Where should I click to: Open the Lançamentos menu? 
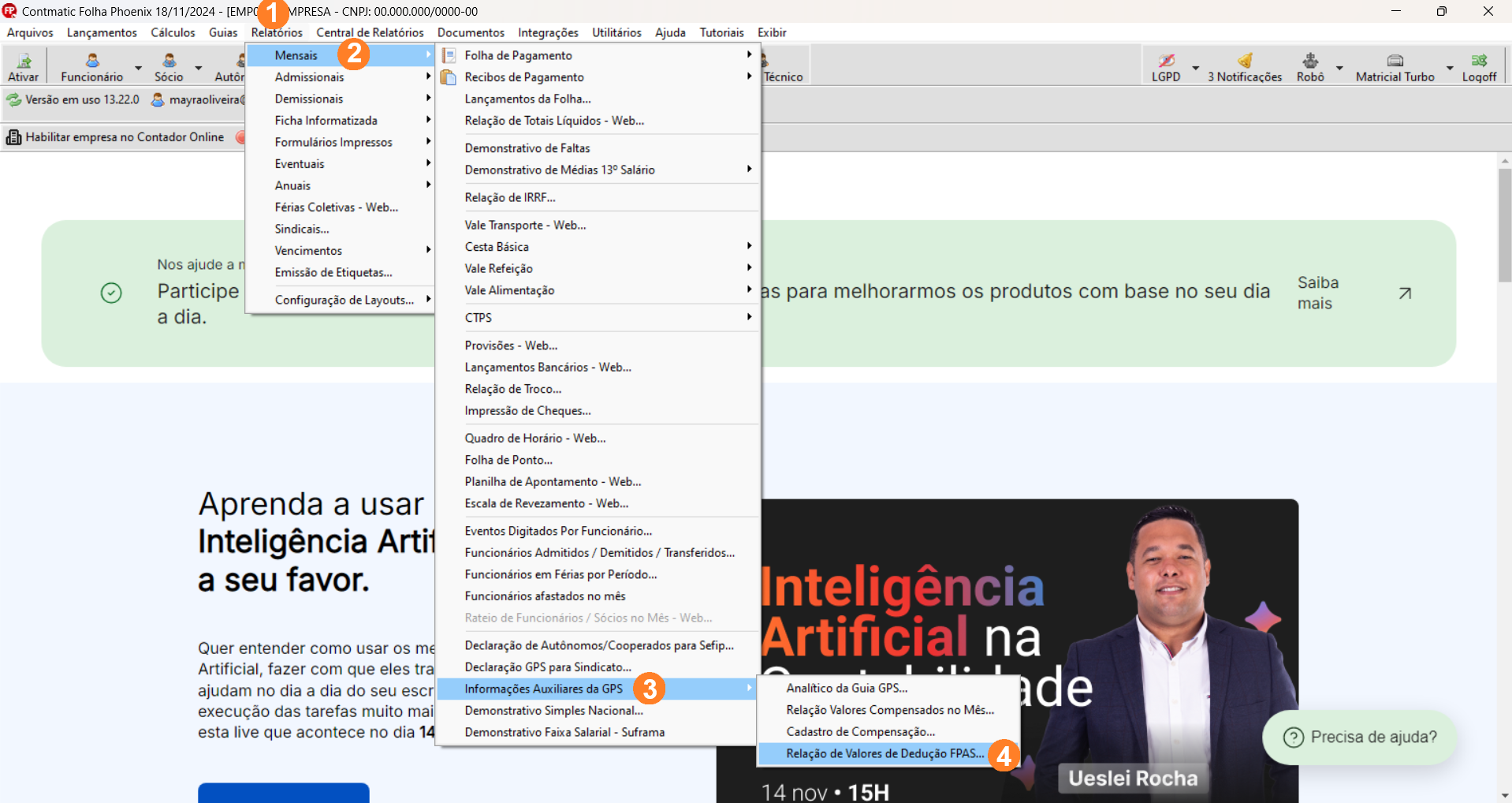(102, 32)
